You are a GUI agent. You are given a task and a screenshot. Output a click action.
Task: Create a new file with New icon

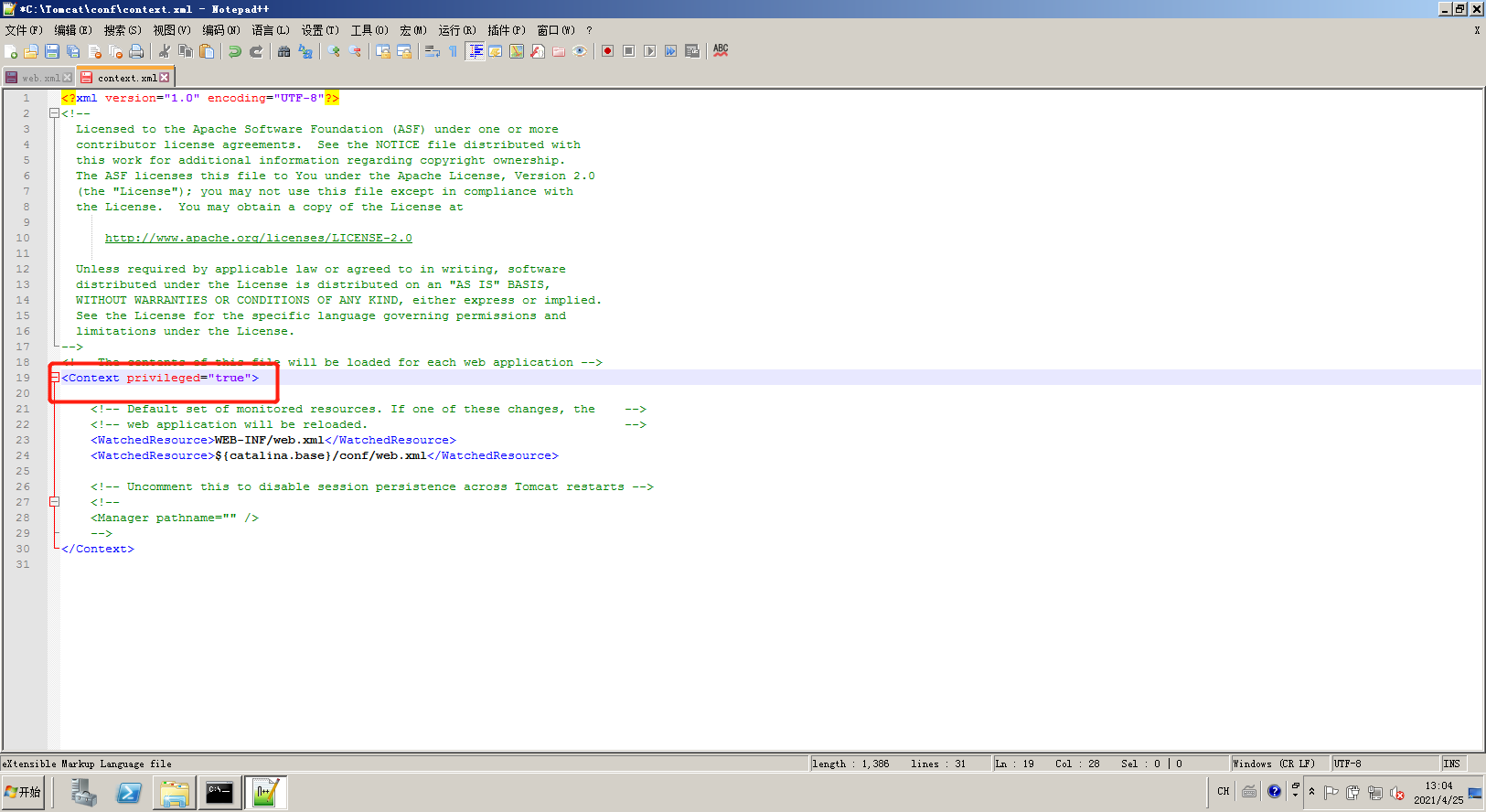tap(11, 51)
